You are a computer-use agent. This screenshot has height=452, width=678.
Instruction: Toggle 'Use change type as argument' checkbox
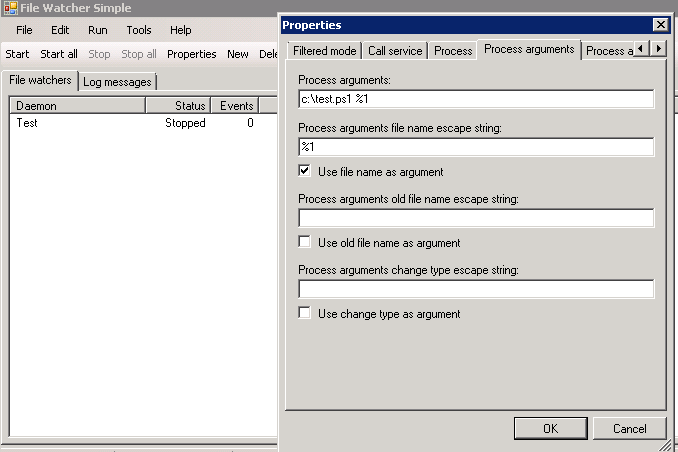305,313
